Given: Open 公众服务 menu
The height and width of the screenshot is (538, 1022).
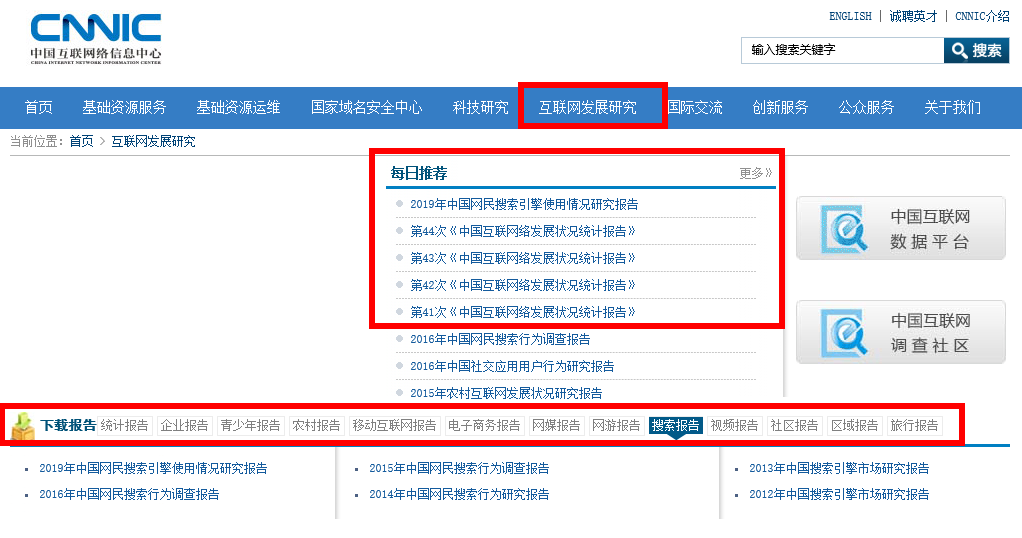Looking at the screenshot, I should 866,108.
